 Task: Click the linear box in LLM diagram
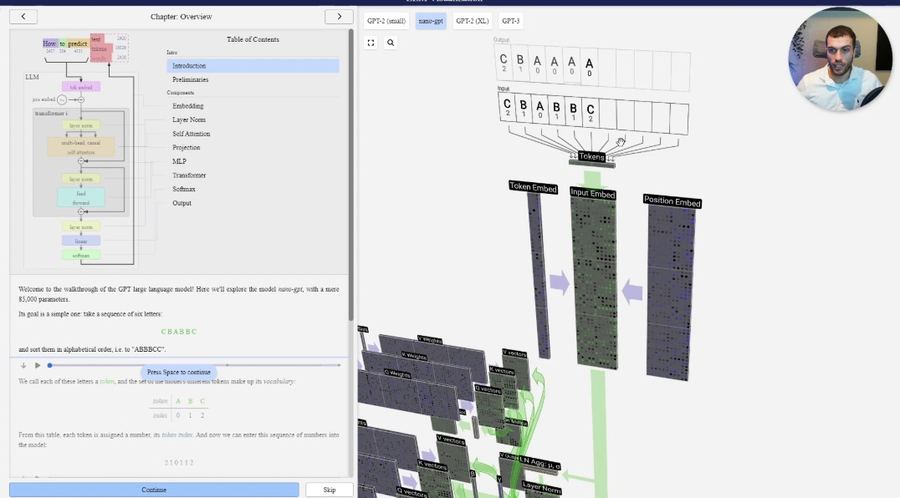[81, 241]
